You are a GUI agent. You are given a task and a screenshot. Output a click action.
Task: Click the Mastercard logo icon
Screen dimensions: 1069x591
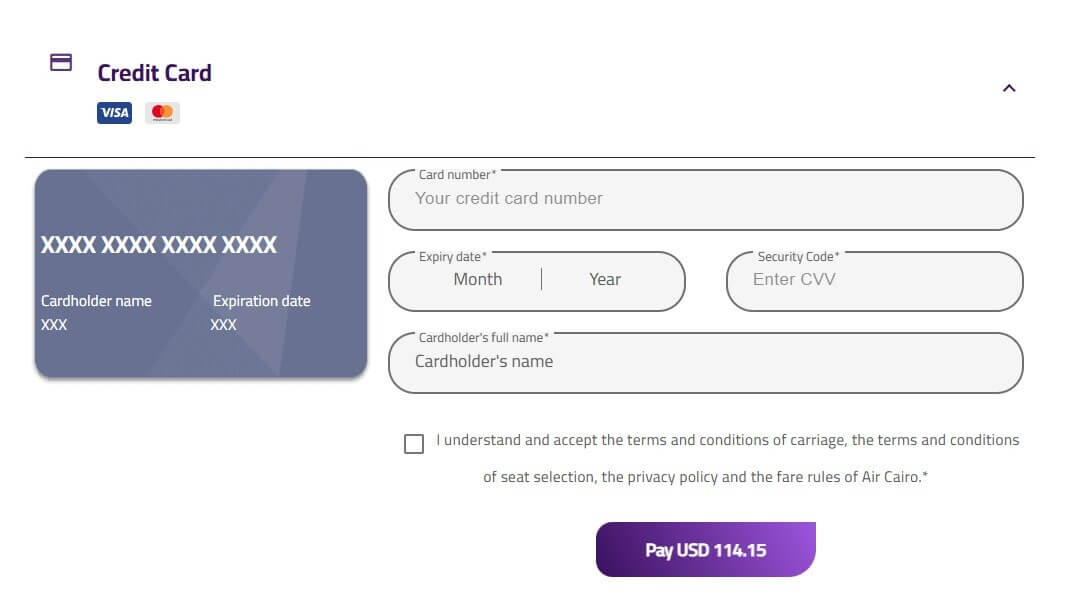162,112
